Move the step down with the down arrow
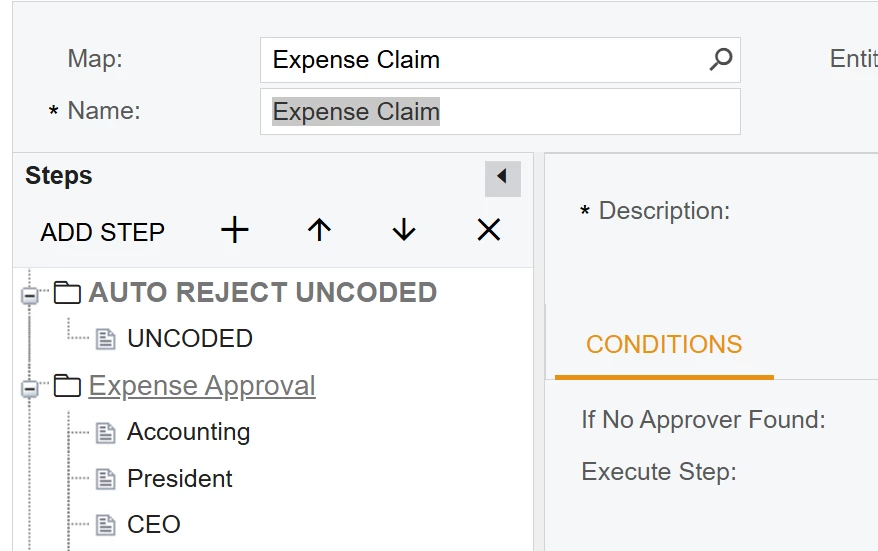 pos(404,230)
